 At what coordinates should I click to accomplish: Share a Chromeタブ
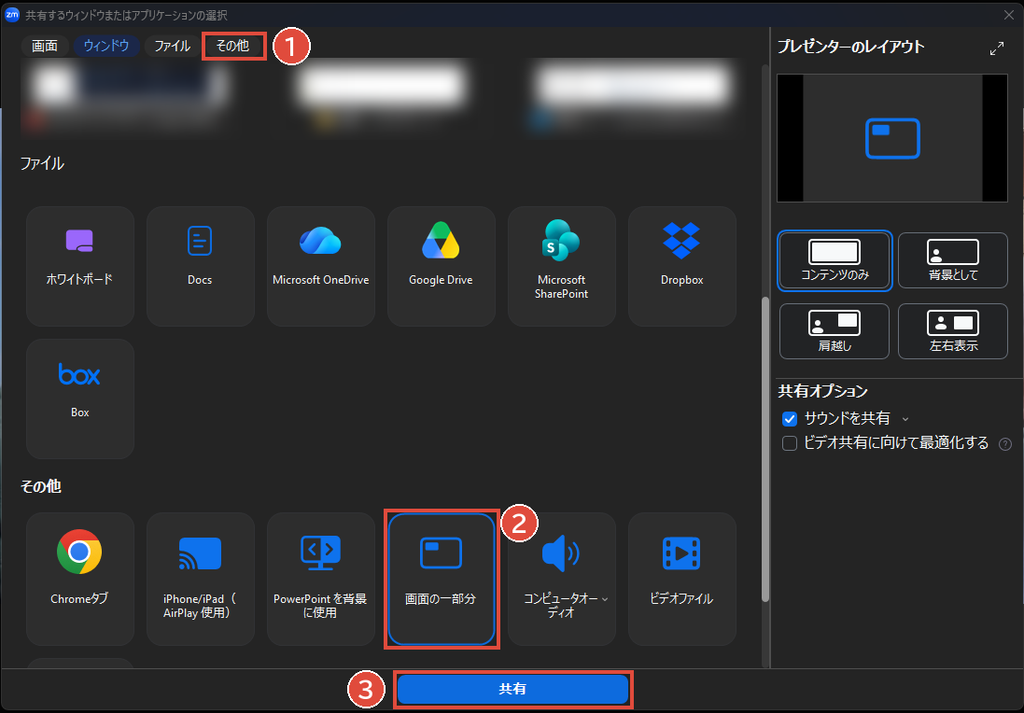(x=80, y=579)
